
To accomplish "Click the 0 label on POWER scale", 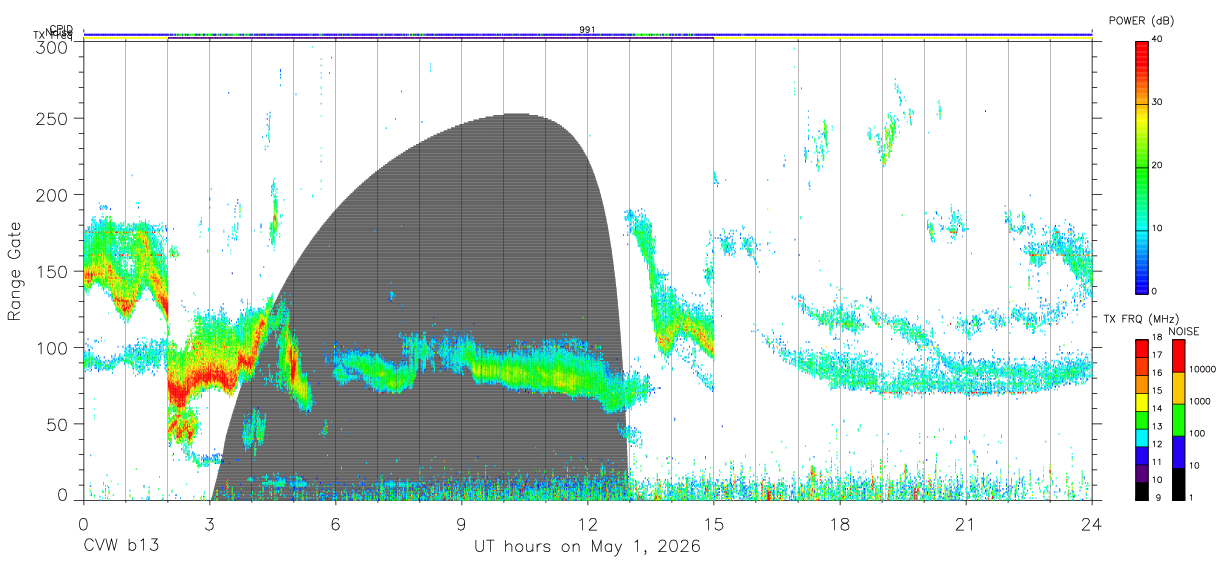I will 1155,291.
